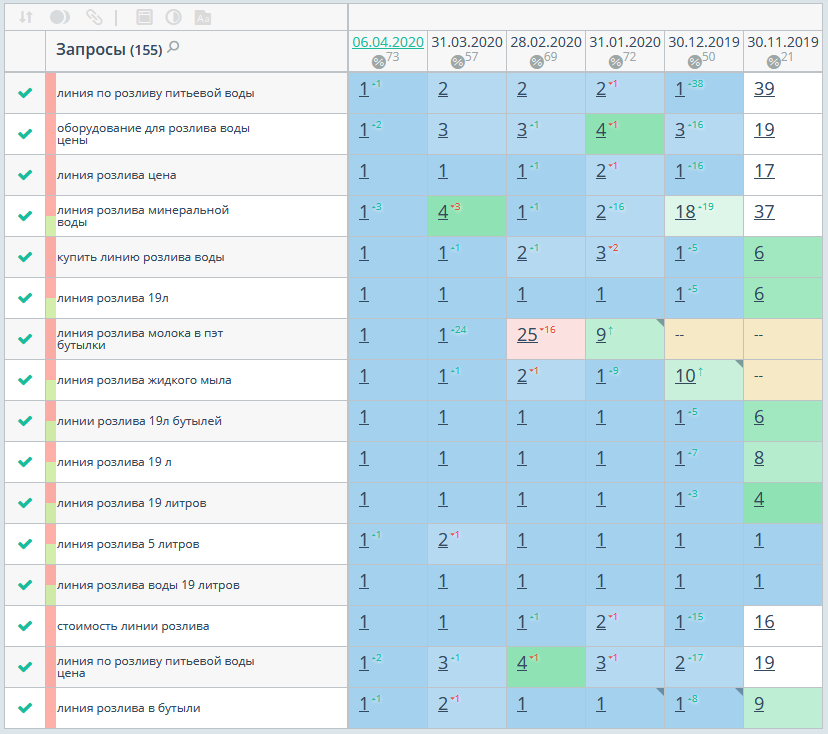This screenshot has width=828, height=734.
Task: Select the 30.12.2019 date column header
Action: point(704,42)
